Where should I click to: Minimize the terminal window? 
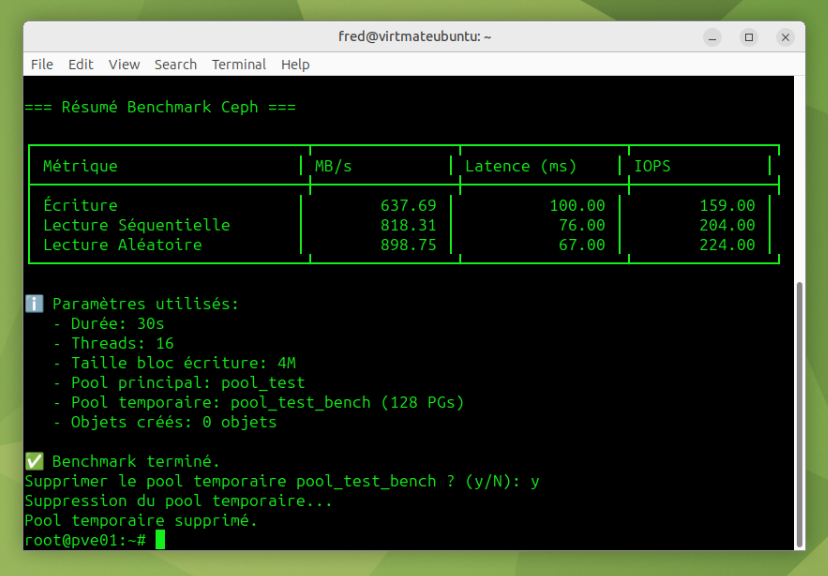click(712, 37)
